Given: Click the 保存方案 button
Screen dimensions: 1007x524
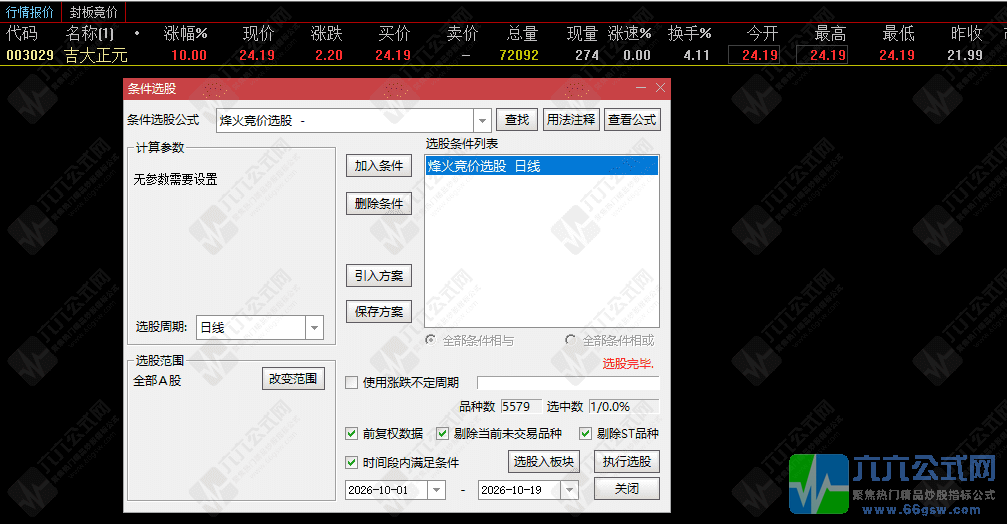Looking at the screenshot, I should (x=379, y=311).
